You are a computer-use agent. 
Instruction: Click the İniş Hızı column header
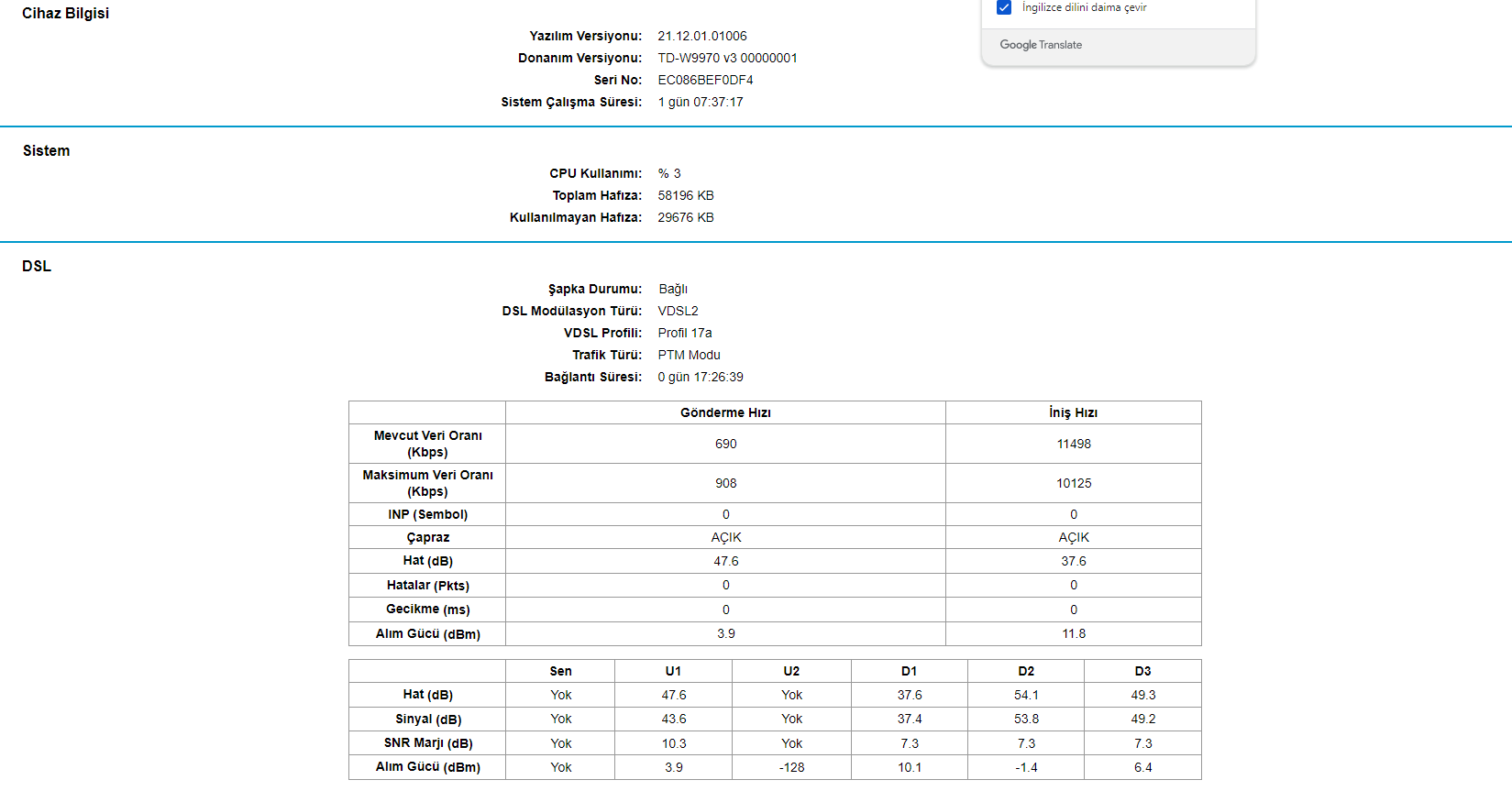click(x=1074, y=412)
